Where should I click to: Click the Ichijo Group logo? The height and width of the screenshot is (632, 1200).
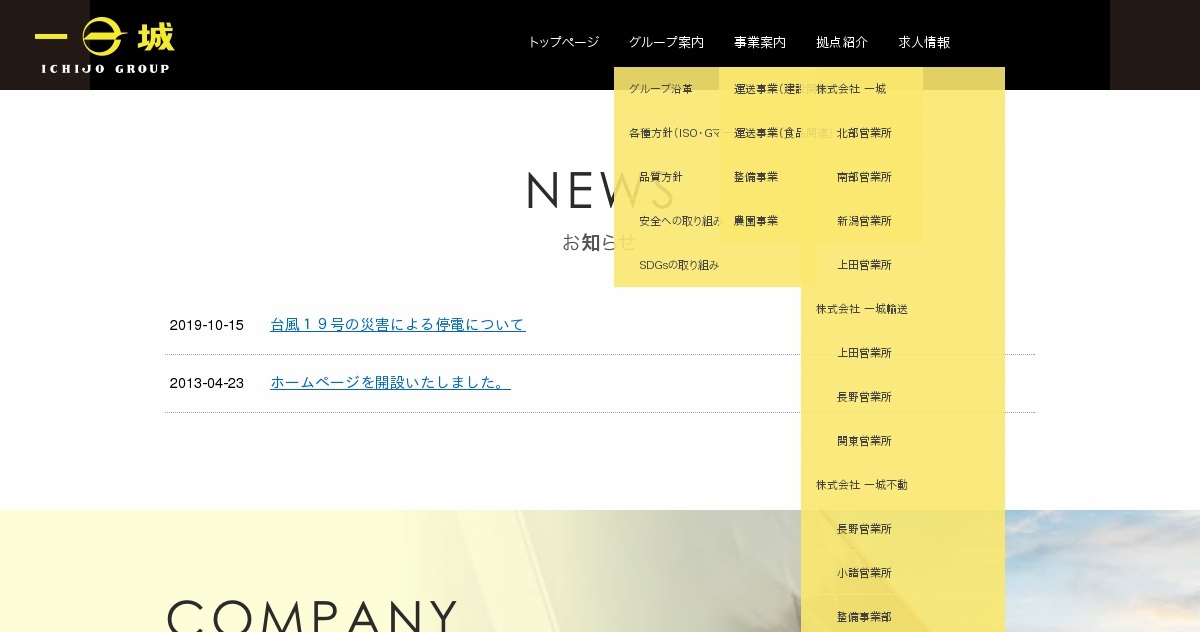104,45
